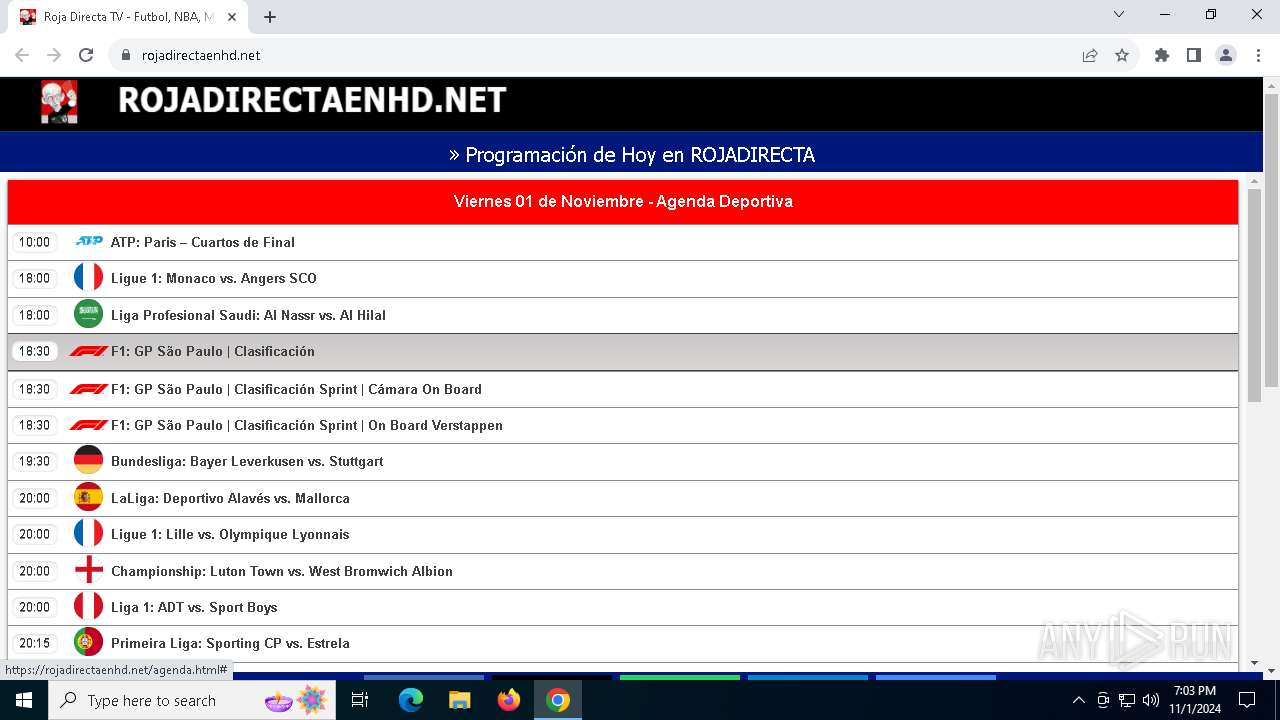
Task: Open File Explorer from taskbar
Action: pos(460,700)
